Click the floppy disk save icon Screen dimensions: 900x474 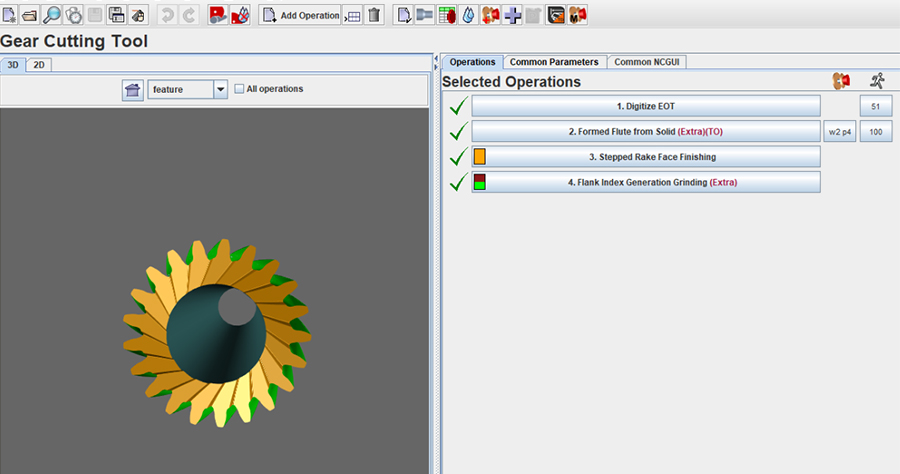(x=116, y=15)
